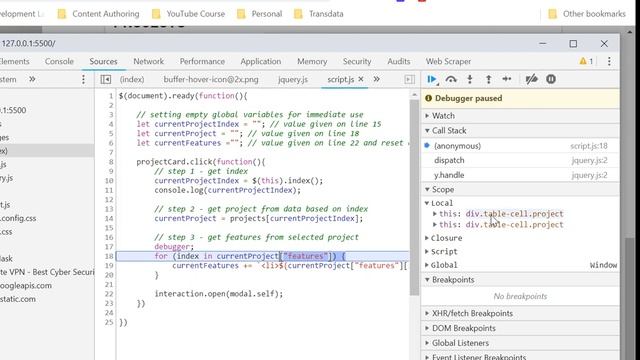Image resolution: width=640 pixels, height=360 pixels.
Task: Open YouTube Course bookmark folder
Action: coord(188,14)
